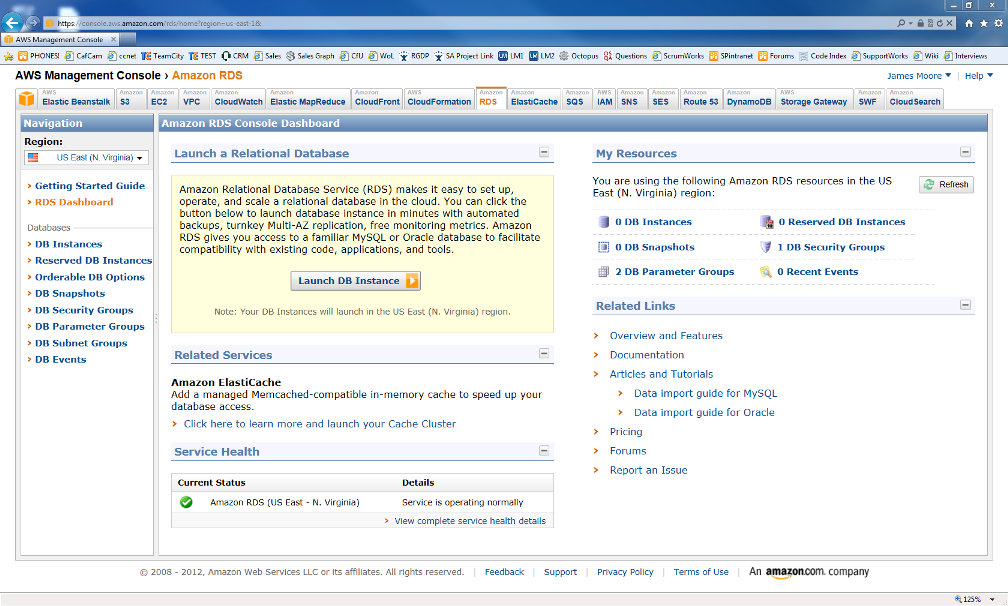
Task: Open the browser tools gear icon
Action: (998, 23)
